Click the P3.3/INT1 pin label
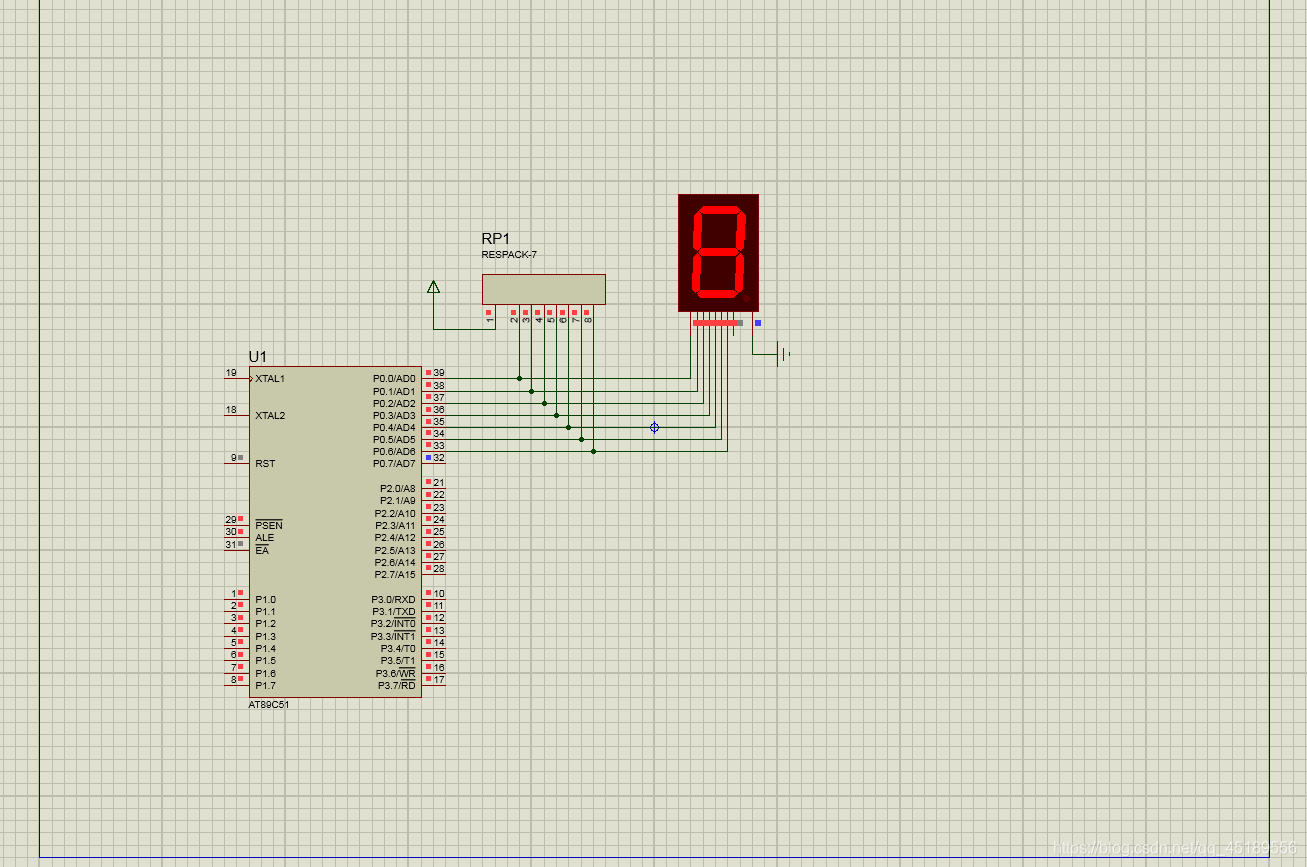Screen dimensions: 1307x867 tap(393, 637)
